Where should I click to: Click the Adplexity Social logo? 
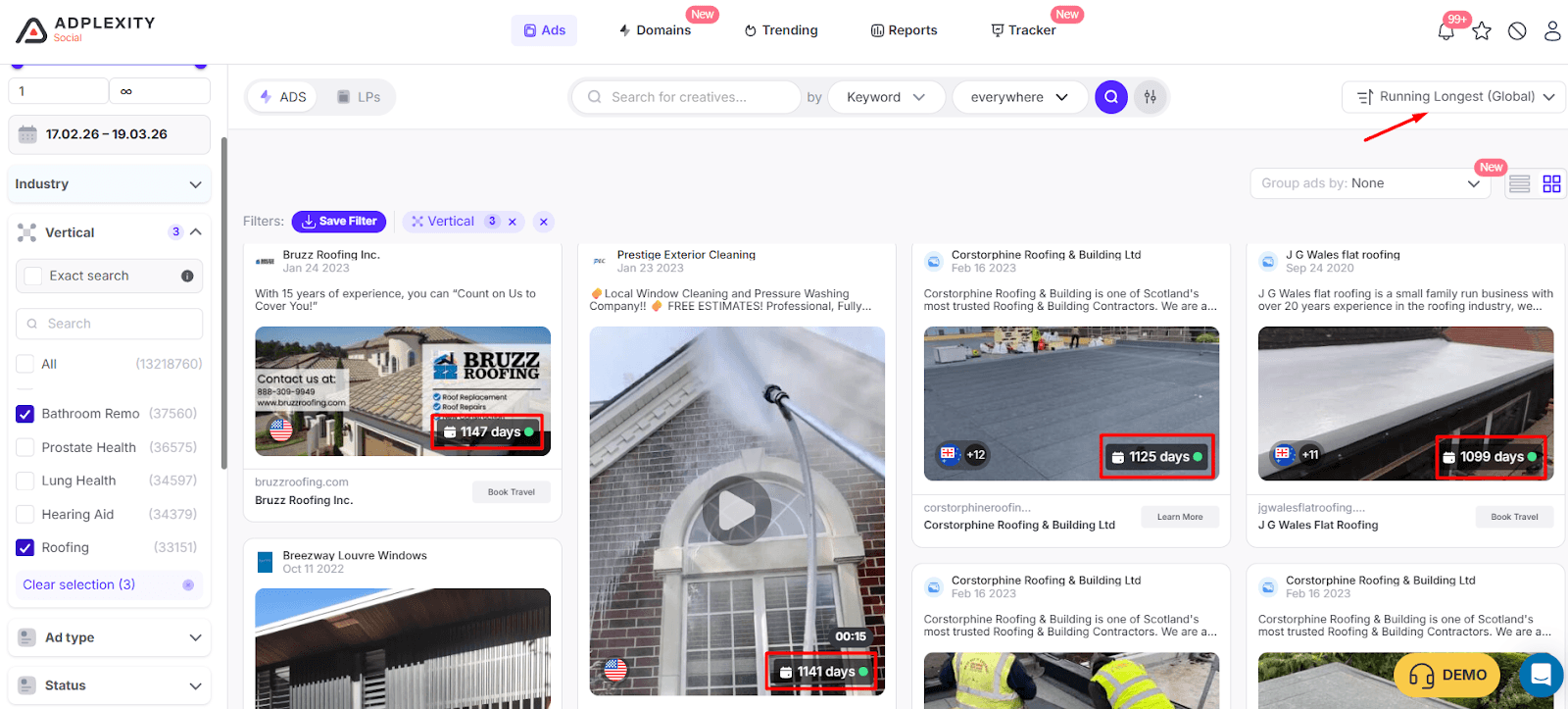(85, 29)
